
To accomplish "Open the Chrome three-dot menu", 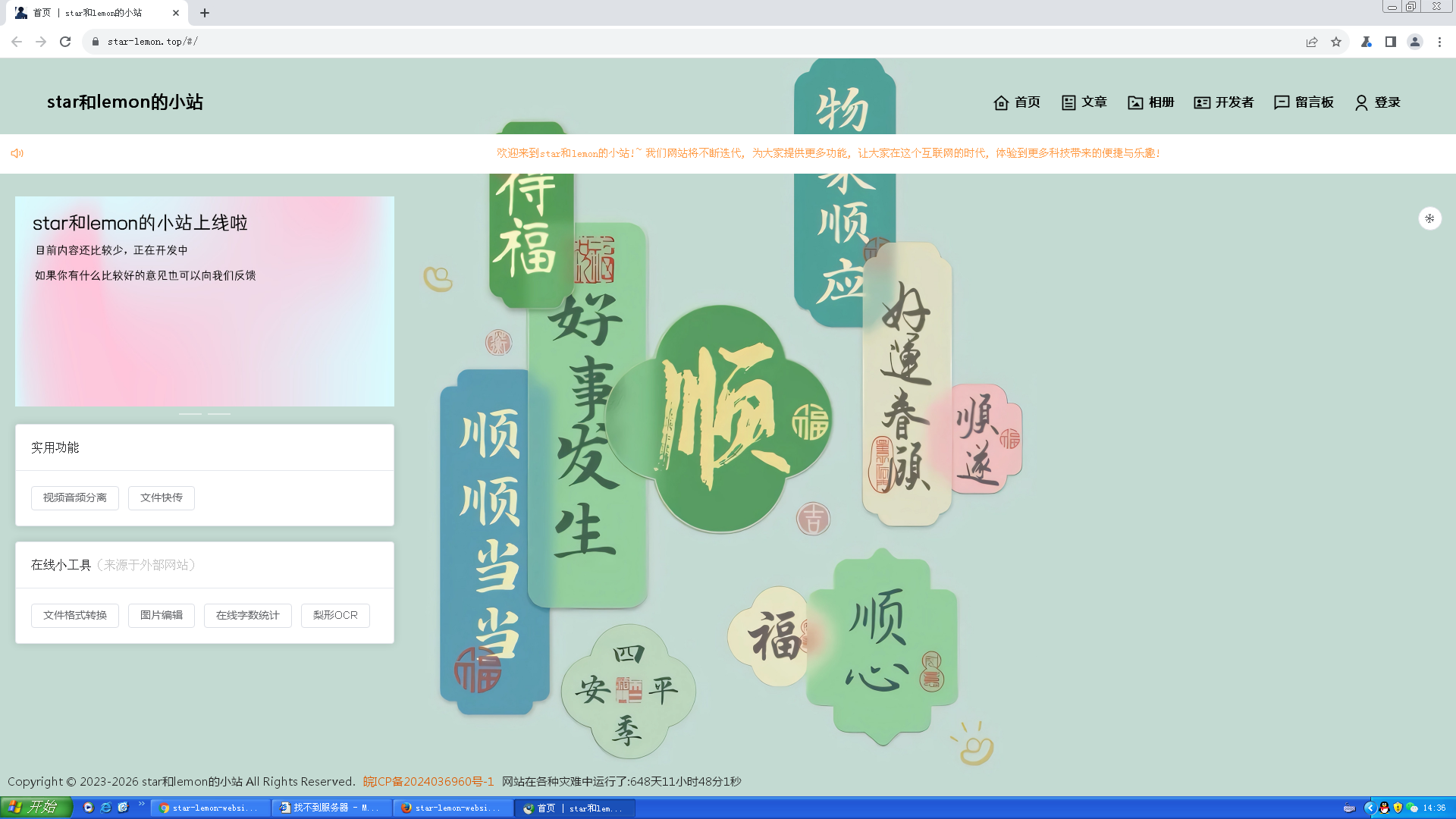I will [1439, 42].
